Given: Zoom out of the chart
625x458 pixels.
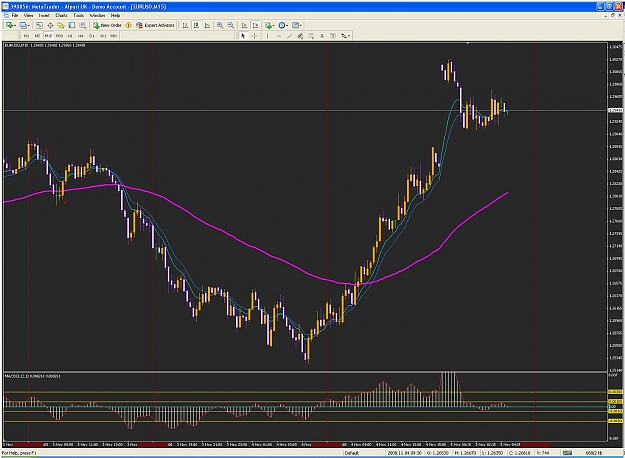Looking at the screenshot, I should 231,25.
